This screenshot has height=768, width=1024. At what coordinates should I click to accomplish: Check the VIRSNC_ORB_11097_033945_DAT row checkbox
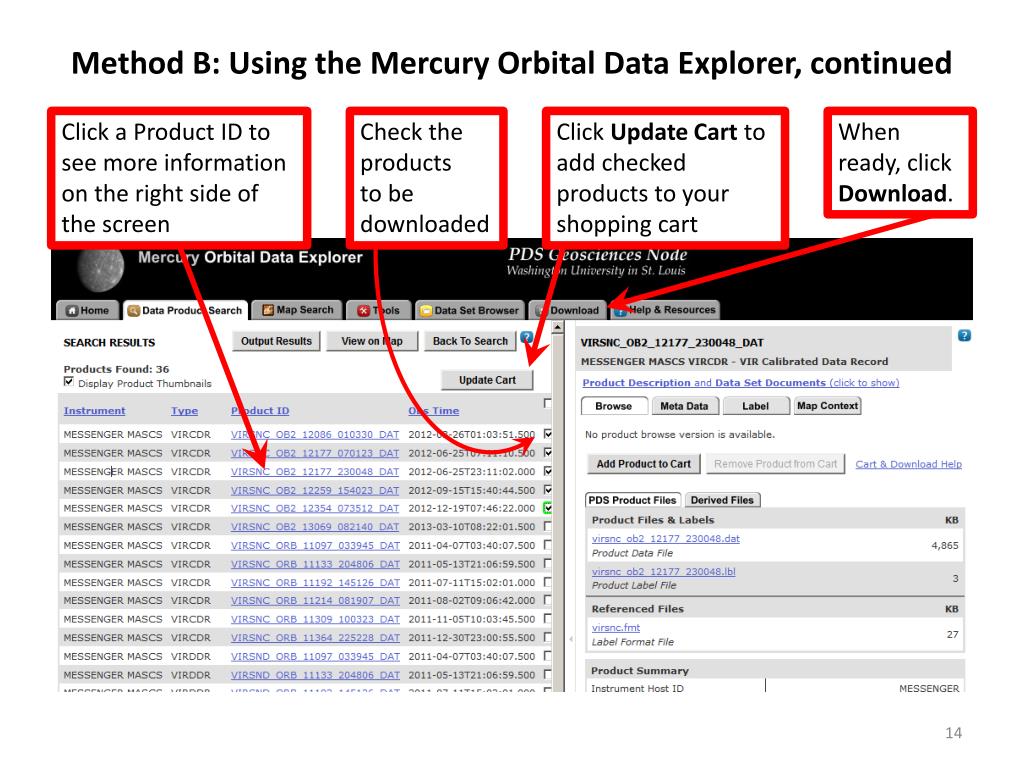pos(547,544)
